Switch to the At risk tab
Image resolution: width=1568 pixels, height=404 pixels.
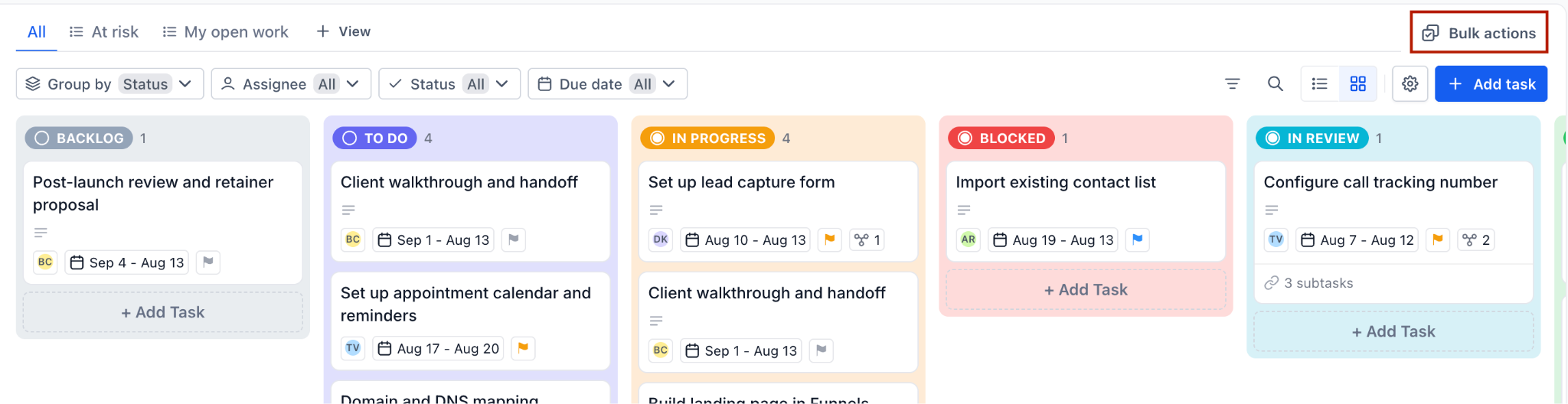click(x=104, y=32)
